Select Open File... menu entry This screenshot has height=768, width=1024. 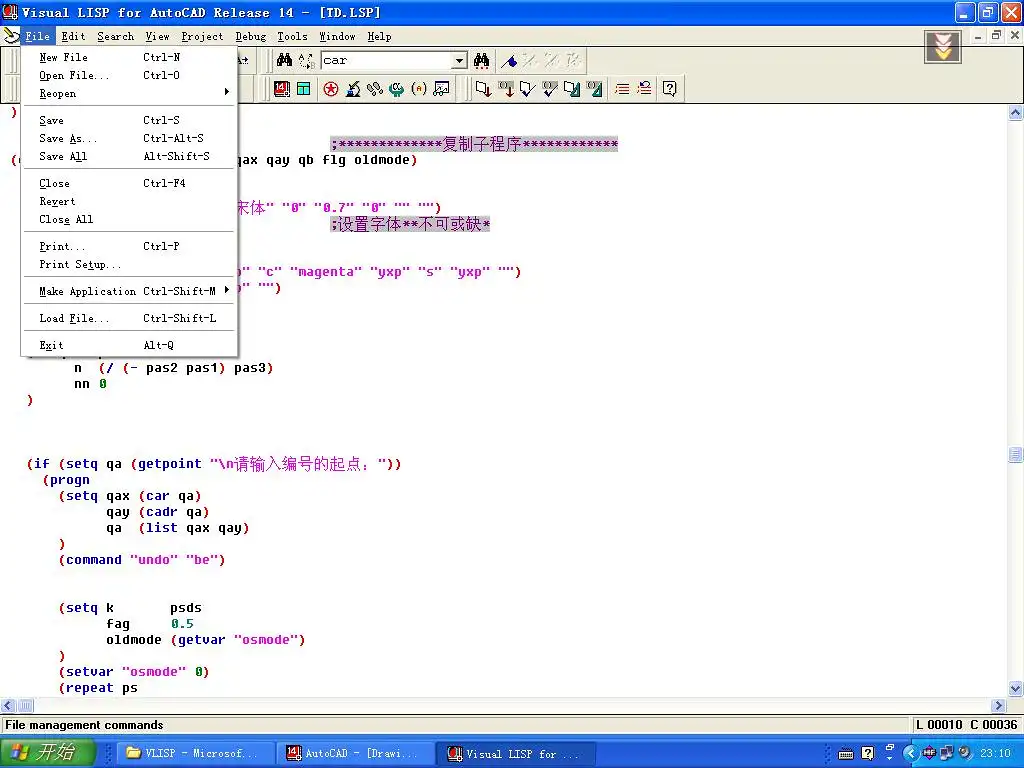[127, 75]
